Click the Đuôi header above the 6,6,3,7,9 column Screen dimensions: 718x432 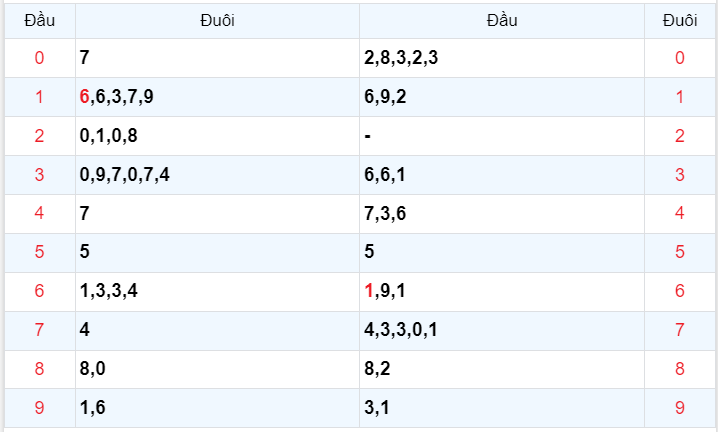(x=217, y=20)
